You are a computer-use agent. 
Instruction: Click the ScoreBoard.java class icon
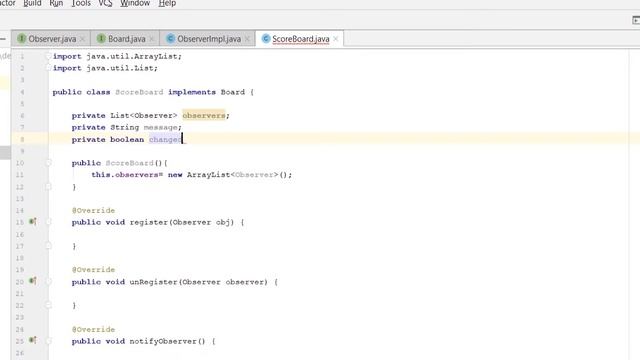pyautogui.click(x=266, y=39)
